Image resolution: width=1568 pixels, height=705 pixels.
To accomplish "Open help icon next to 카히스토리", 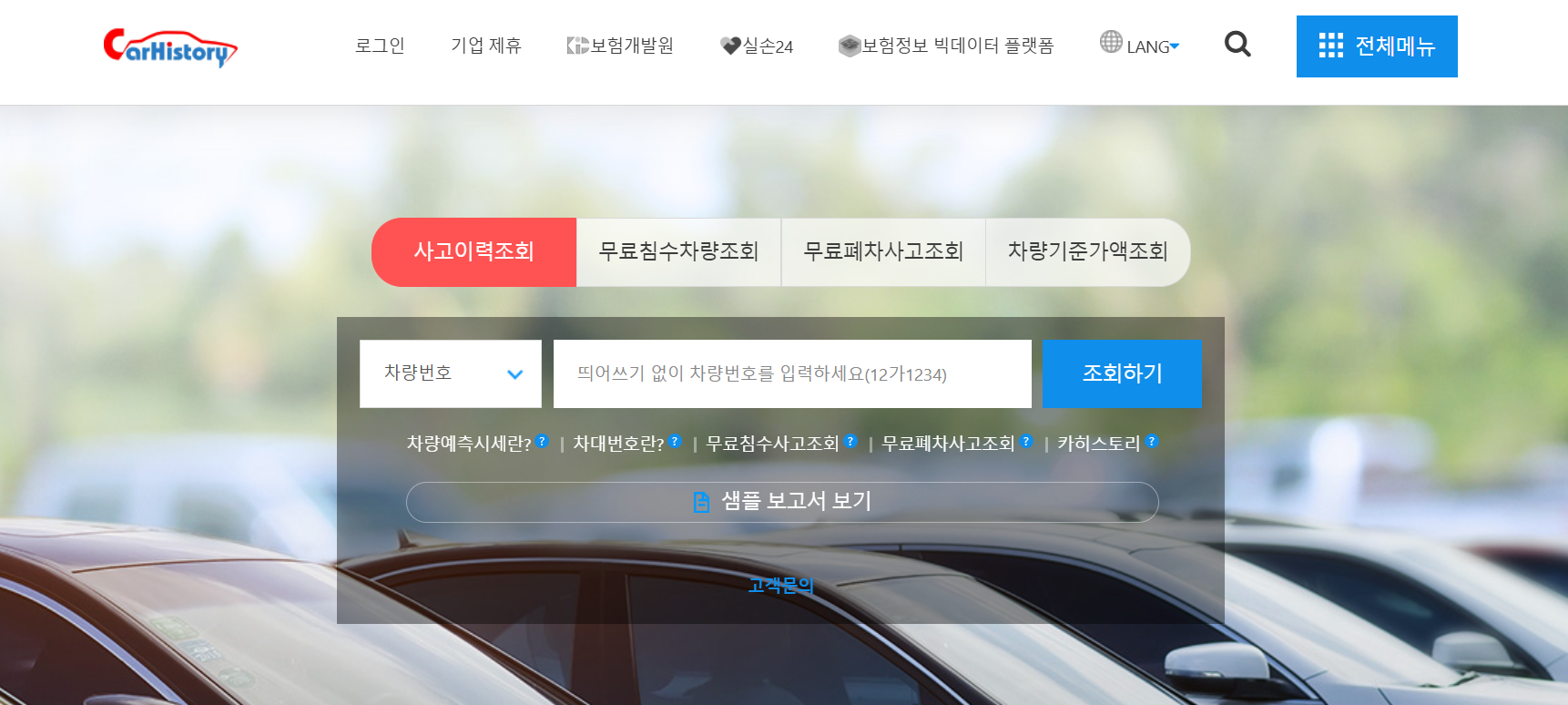I will [1152, 441].
